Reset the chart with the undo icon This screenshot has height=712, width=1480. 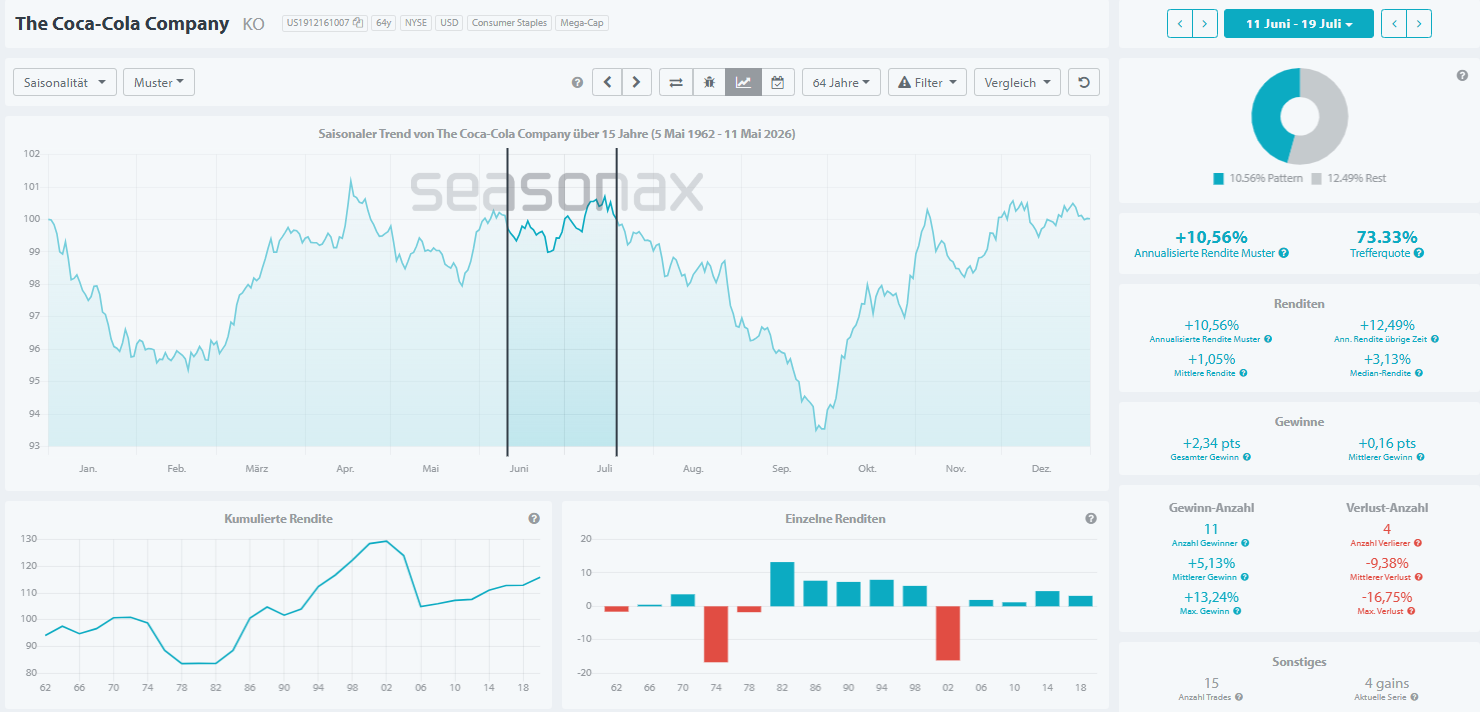tap(1083, 82)
